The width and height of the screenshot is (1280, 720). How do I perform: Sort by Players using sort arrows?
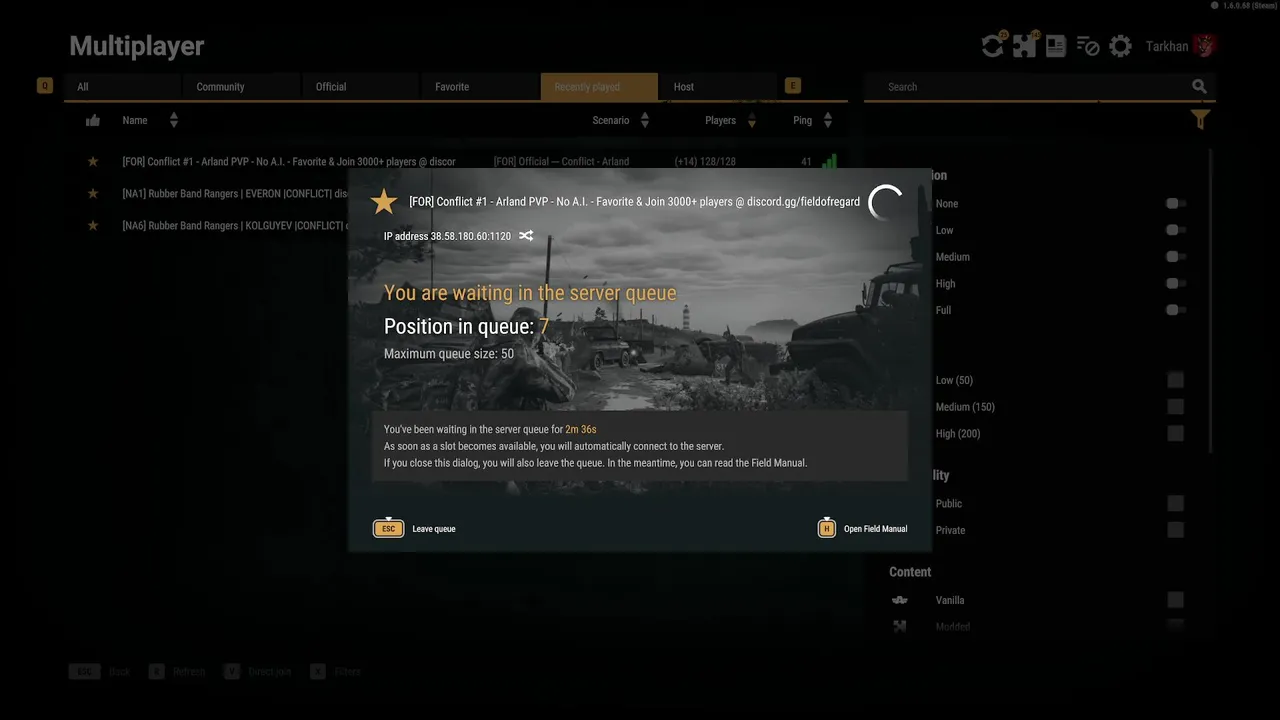(x=752, y=120)
